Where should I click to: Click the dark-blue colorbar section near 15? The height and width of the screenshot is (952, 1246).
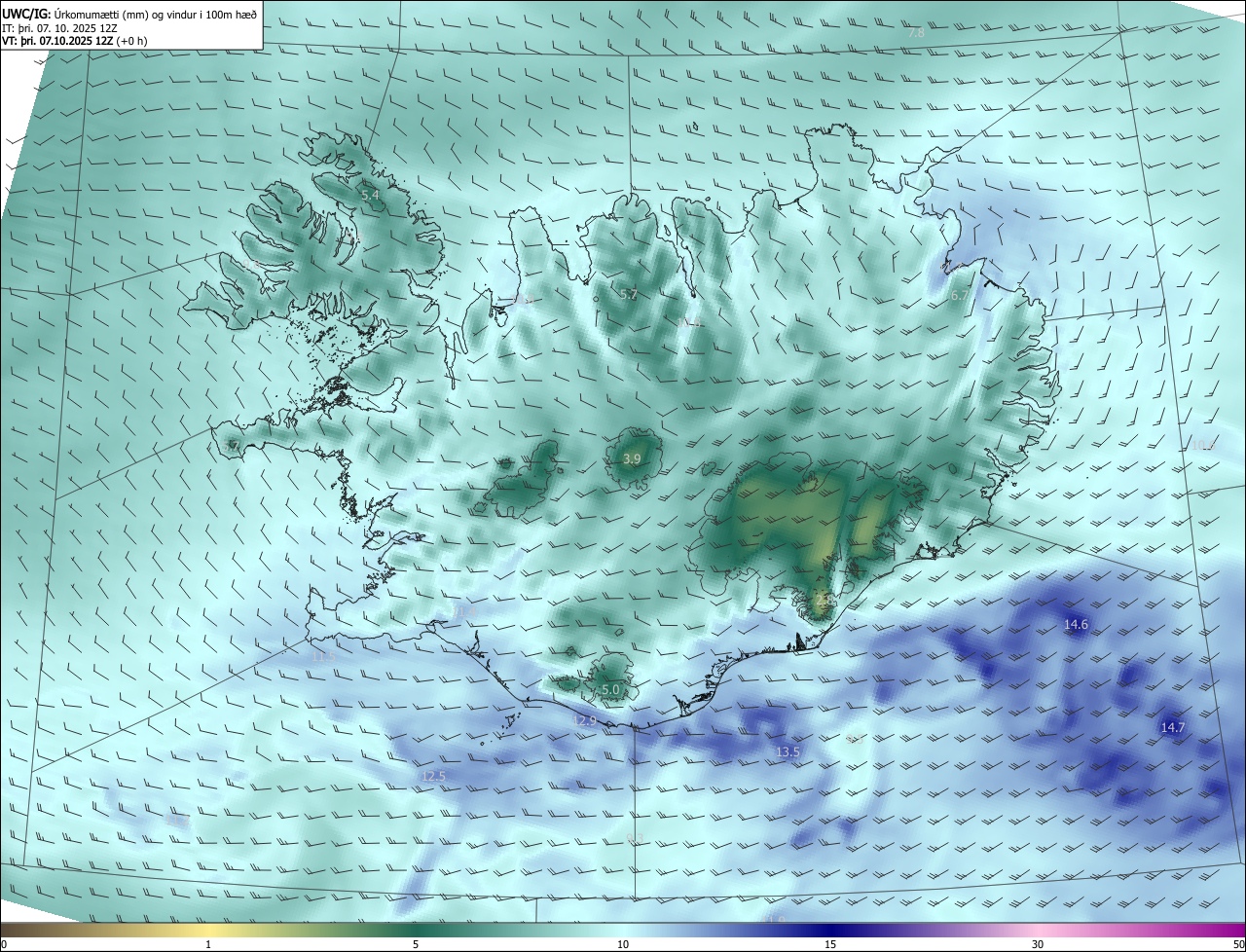click(x=830, y=931)
